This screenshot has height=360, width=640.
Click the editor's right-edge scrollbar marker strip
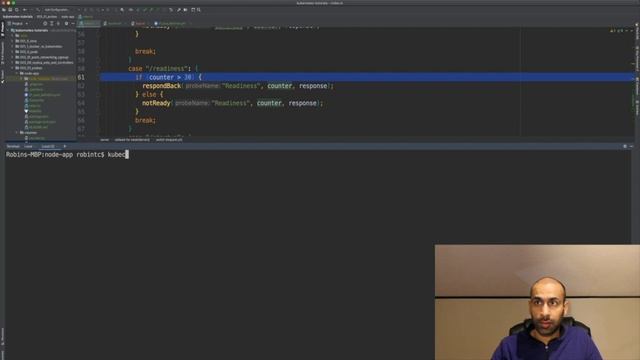click(633, 82)
